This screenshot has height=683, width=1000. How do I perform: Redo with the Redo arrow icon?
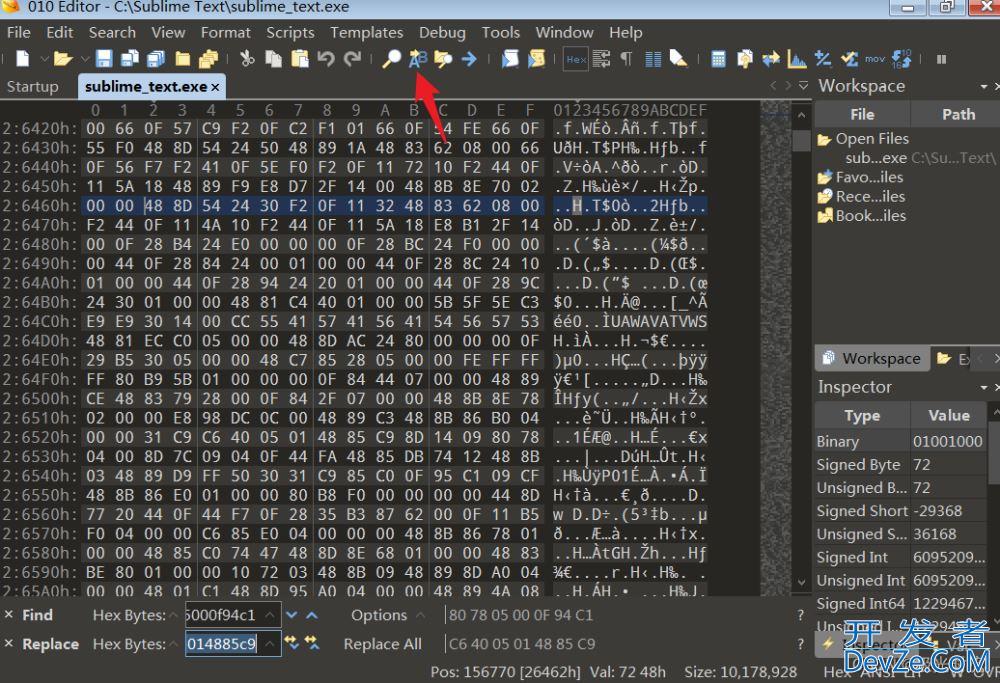click(352, 59)
